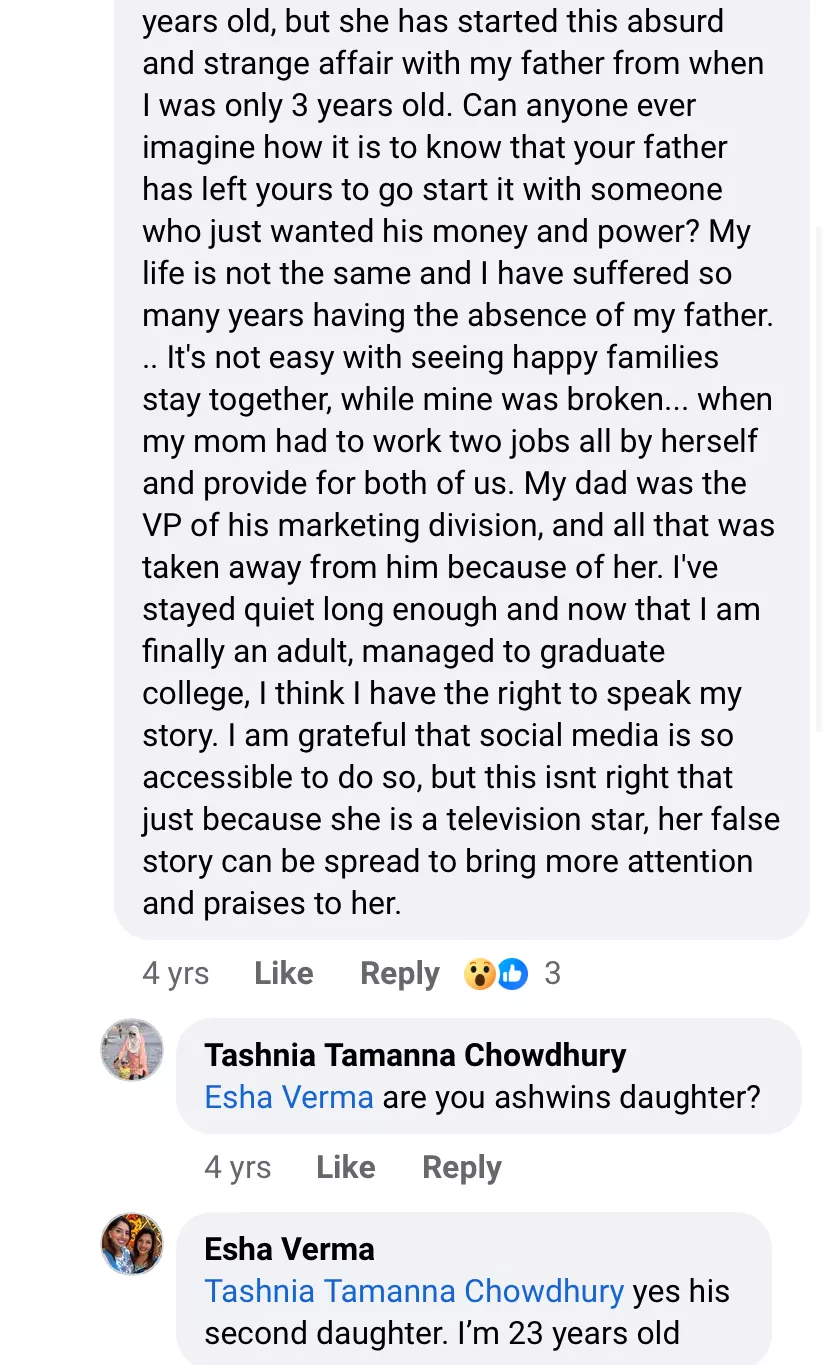Click the wow reaction emoji icon

tap(480, 973)
